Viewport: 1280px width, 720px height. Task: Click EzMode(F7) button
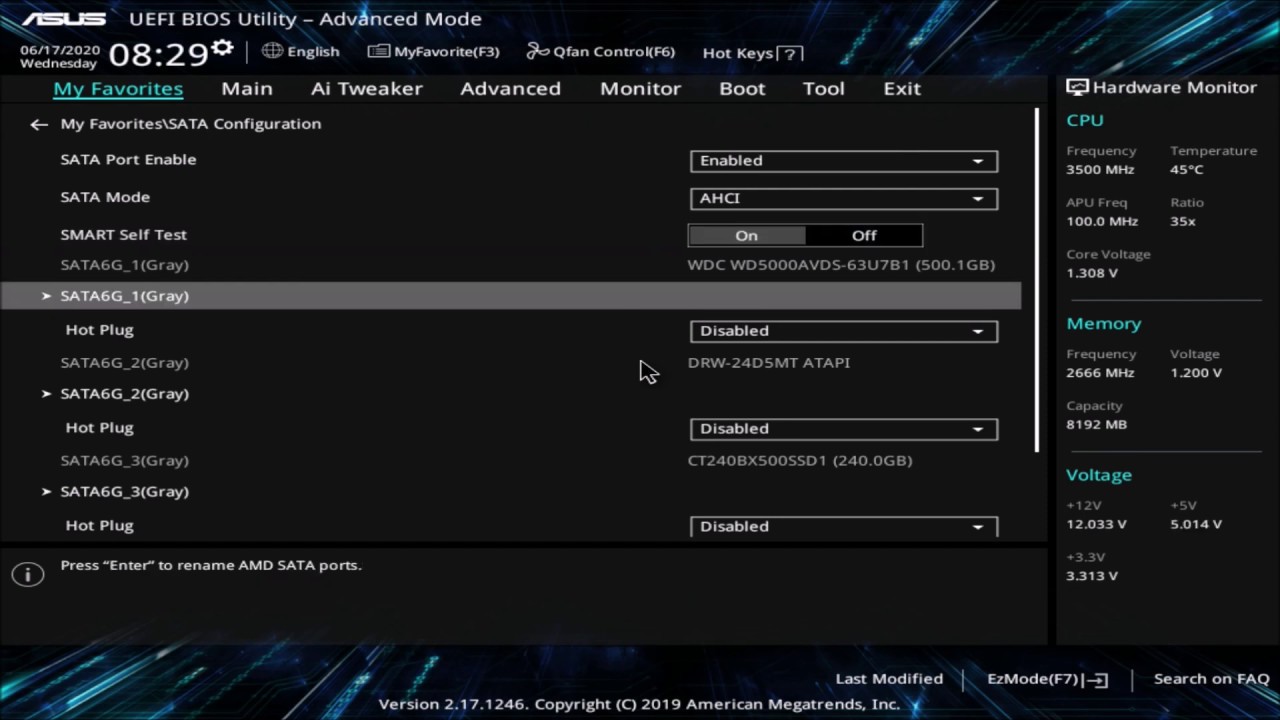pos(1047,679)
